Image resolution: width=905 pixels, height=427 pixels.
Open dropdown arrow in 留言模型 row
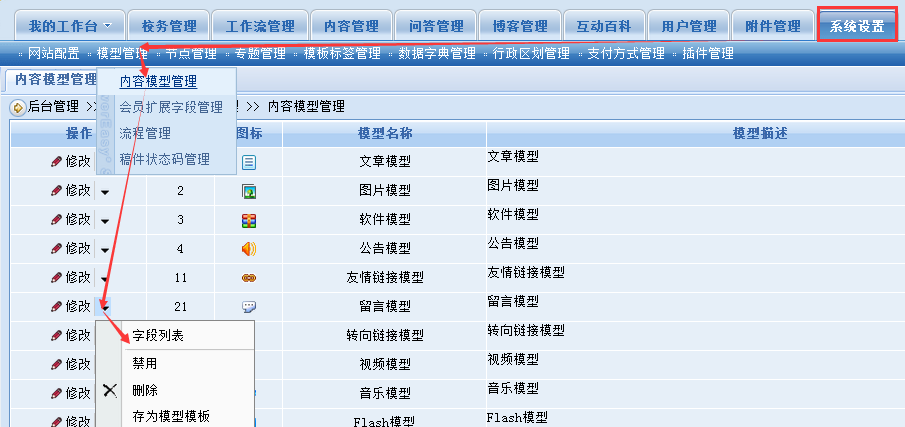click(x=105, y=307)
